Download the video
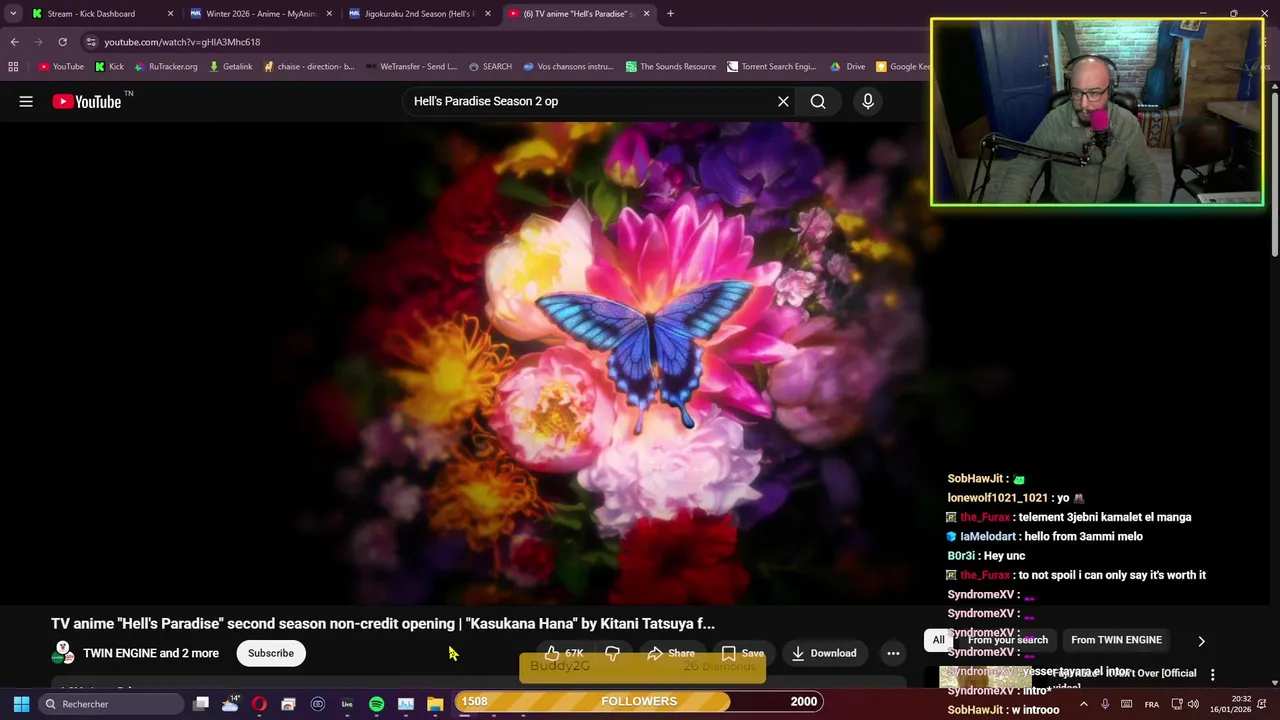 coord(824,653)
